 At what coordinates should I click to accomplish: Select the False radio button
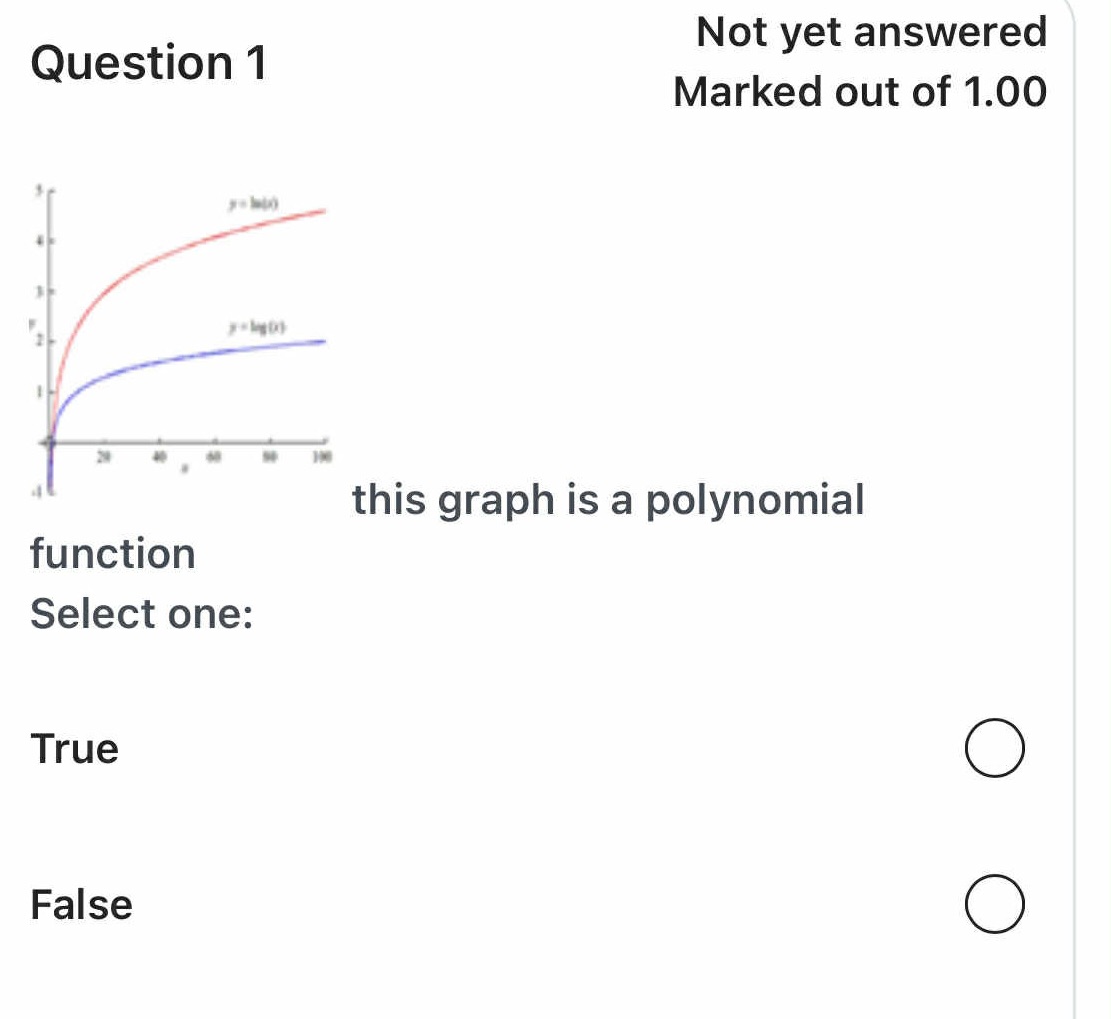coord(996,903)
